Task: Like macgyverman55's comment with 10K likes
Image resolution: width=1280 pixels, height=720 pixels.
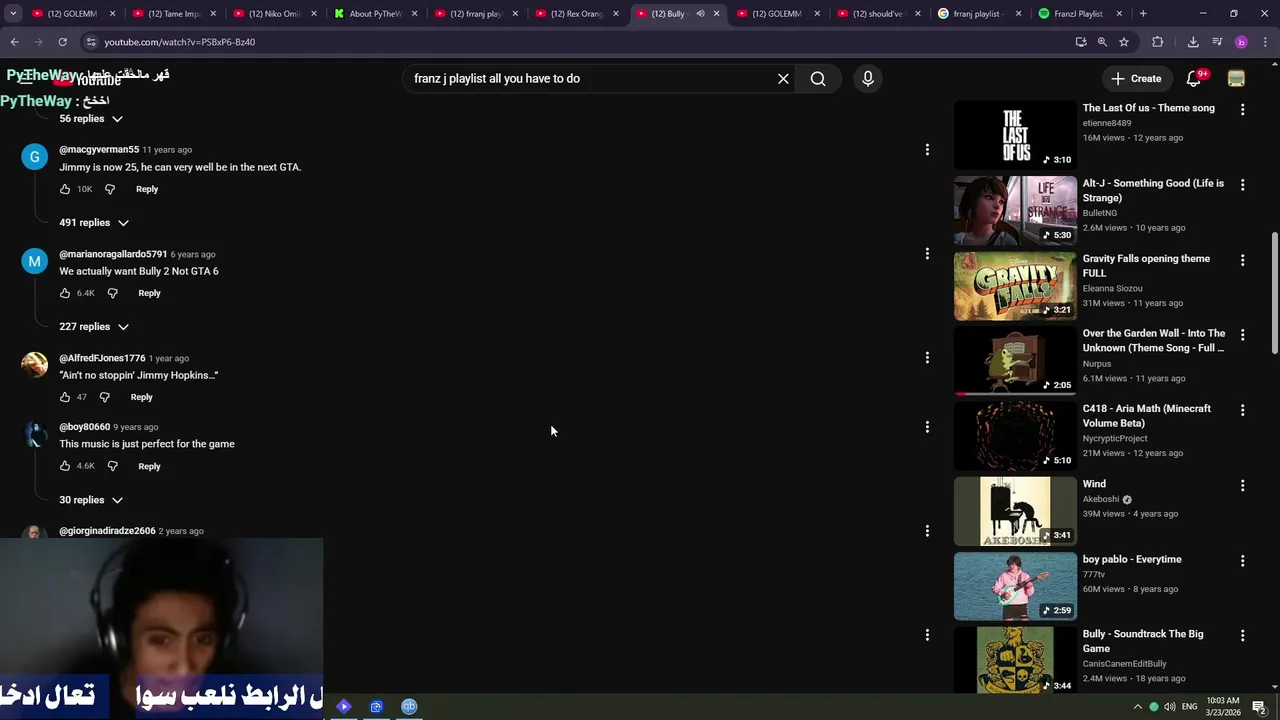Action: [65, 189]
